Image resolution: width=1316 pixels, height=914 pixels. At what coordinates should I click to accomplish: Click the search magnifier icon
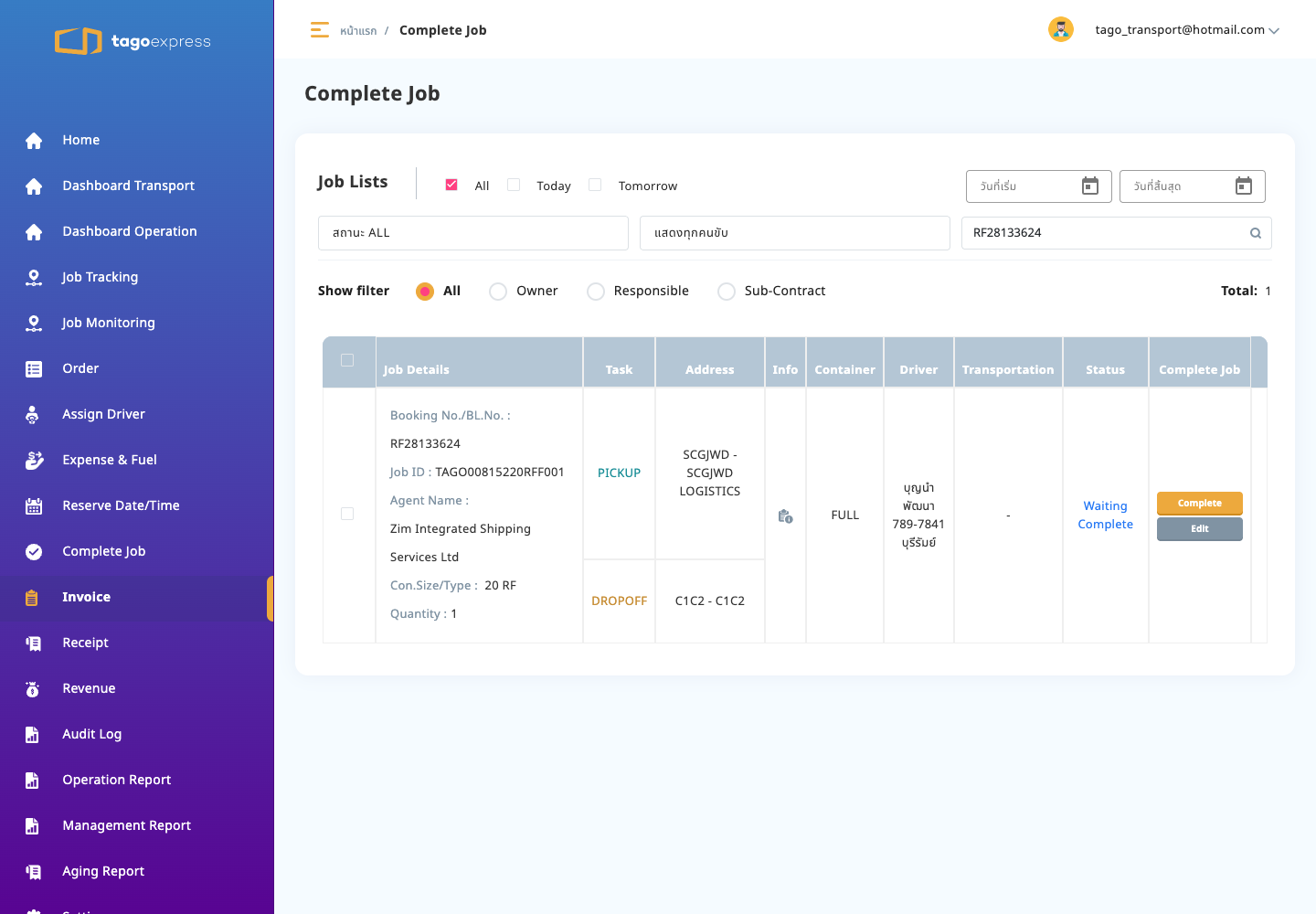1256,233
